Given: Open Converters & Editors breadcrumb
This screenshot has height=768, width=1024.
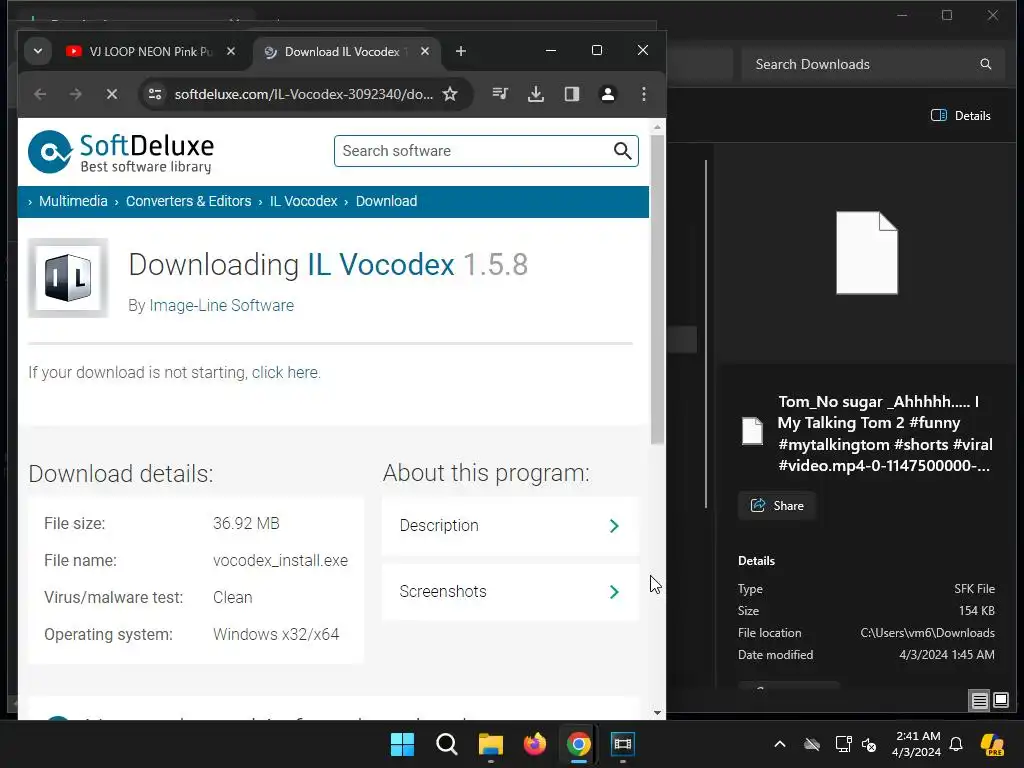Looking at the screenshot, I should pos(189,201).
